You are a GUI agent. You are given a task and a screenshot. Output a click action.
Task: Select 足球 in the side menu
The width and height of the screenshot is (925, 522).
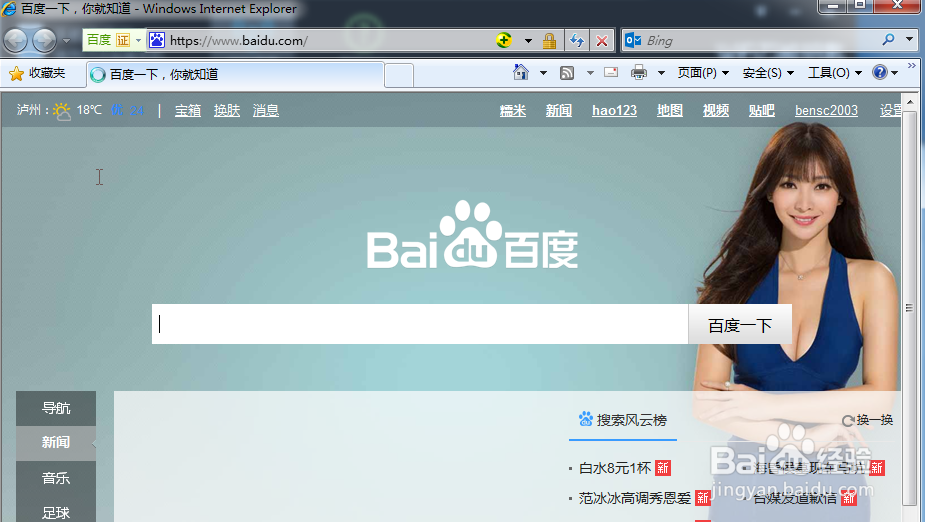click(x=56, y=512)
